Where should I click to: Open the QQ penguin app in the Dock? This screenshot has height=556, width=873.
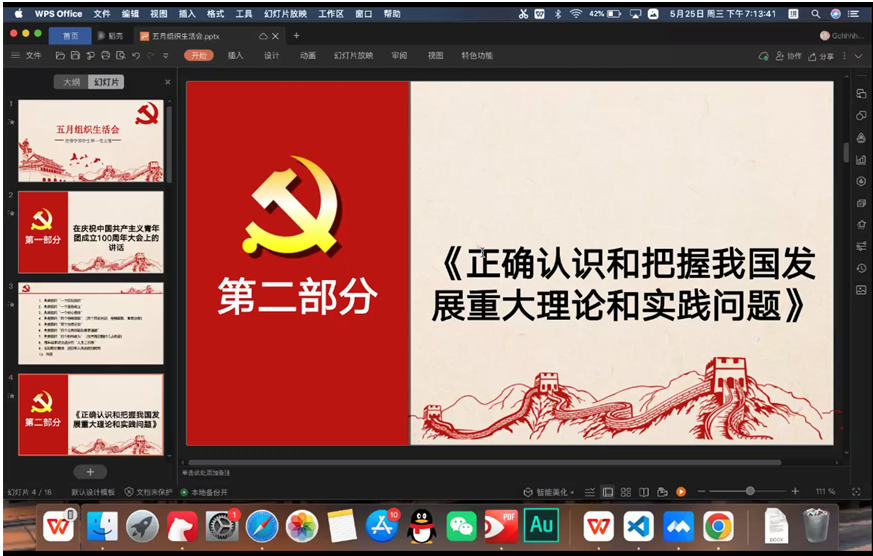421,526
